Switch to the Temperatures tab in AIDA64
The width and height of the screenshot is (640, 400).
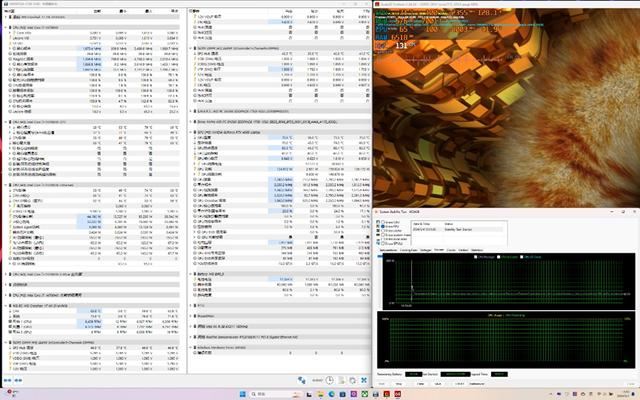click(388, 250)
